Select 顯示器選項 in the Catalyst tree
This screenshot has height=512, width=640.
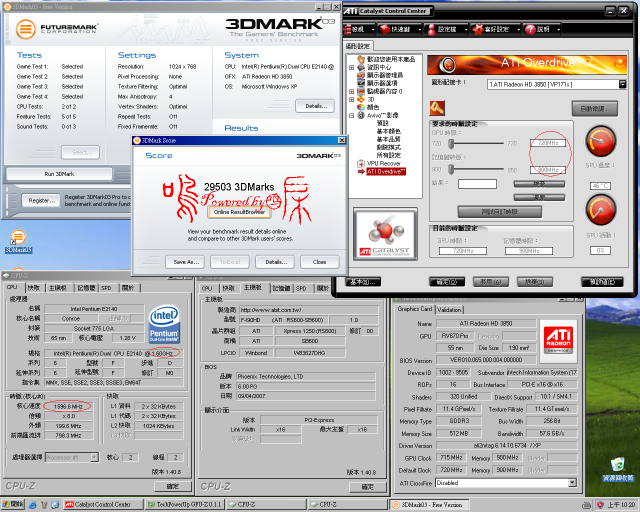[380, 83]
